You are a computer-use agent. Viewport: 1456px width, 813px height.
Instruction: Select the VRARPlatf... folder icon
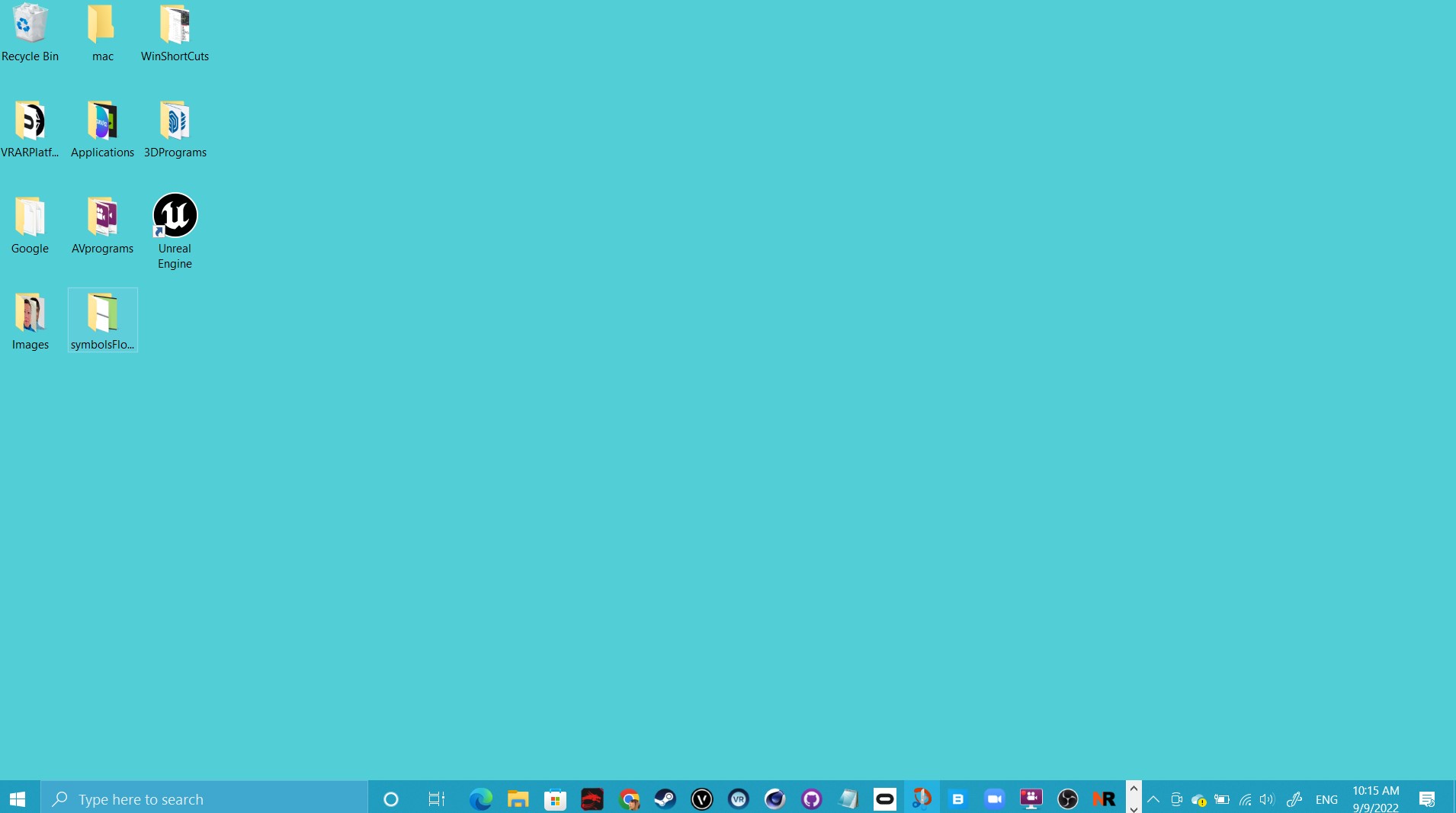[x=30, y=129]
